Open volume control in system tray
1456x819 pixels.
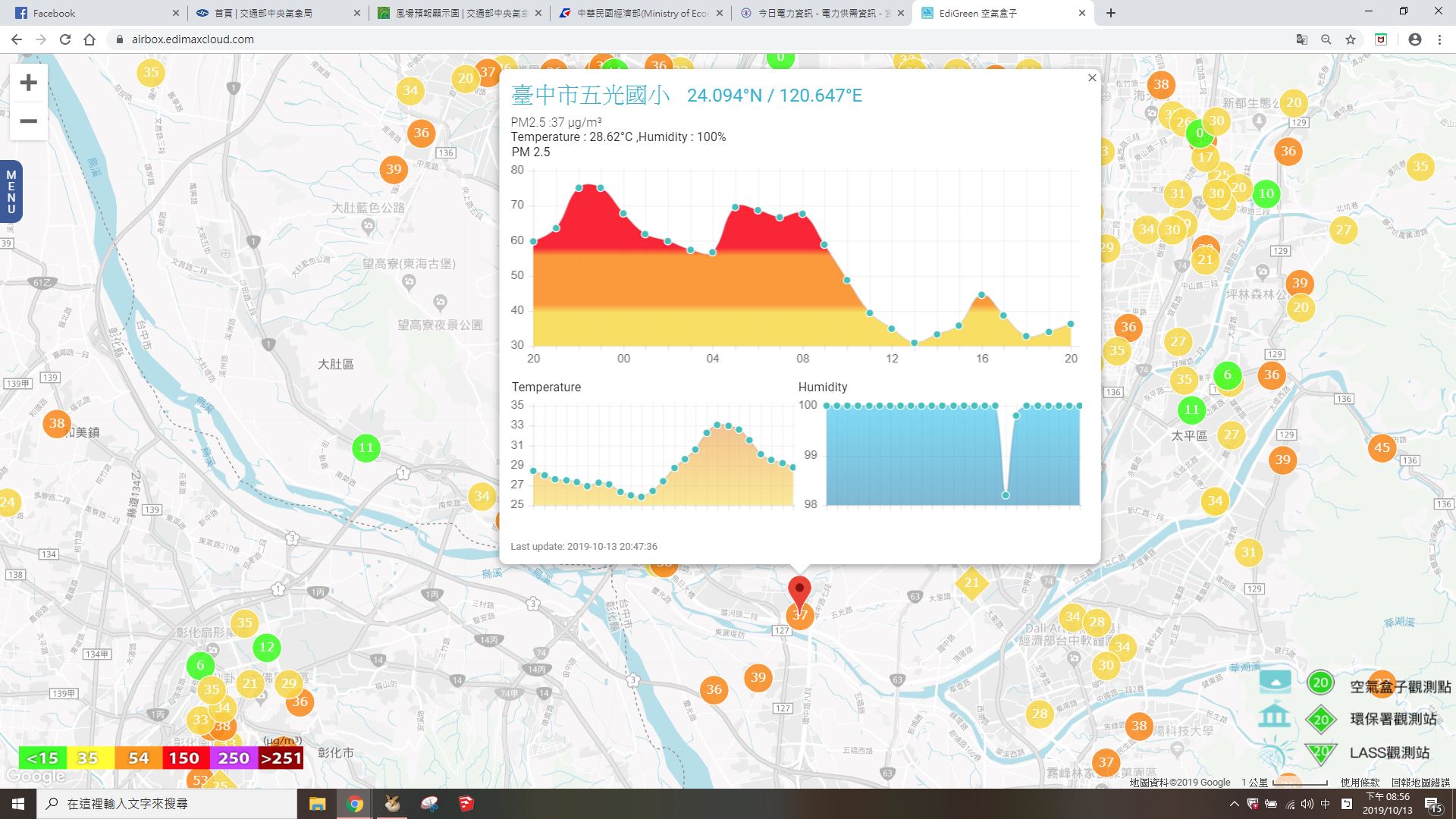click(x=1307, y=804)
